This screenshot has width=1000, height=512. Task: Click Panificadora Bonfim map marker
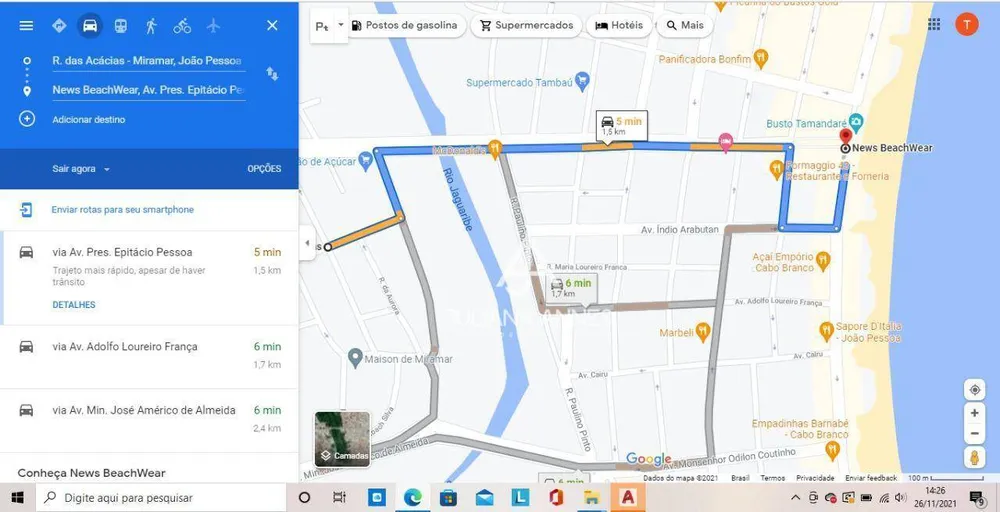[760, 59]
